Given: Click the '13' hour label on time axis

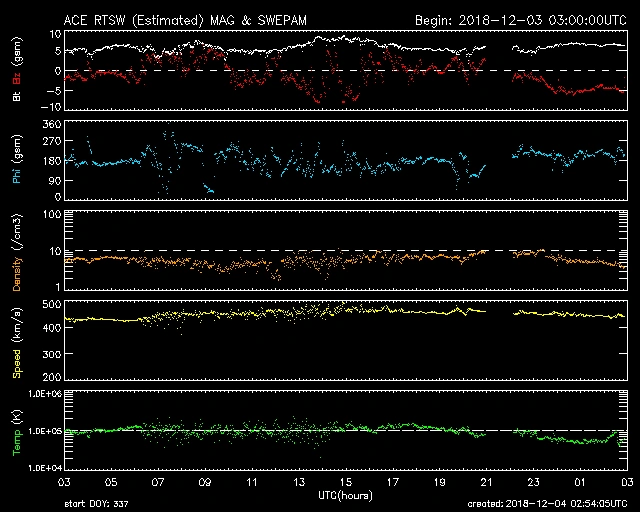Looking at the screenshot, I should point(299,483).
